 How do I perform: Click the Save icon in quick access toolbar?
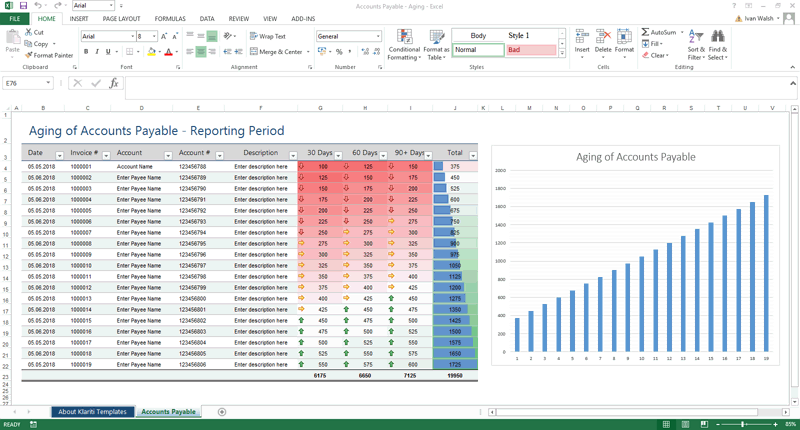23,6
